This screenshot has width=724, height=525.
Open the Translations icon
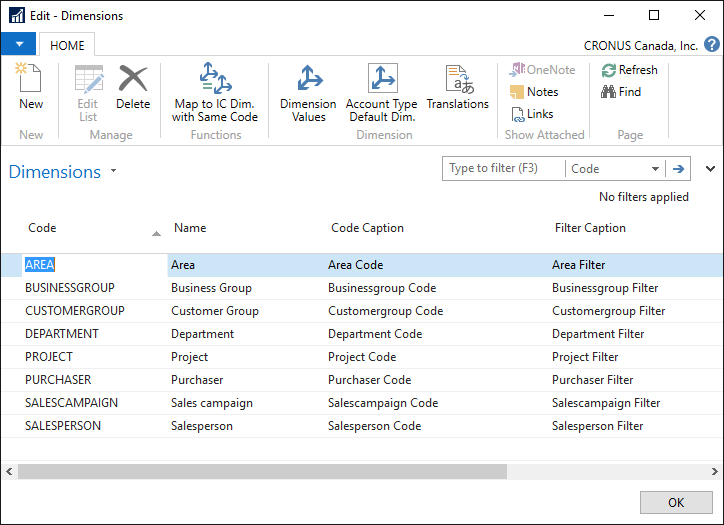click(457, 80)
